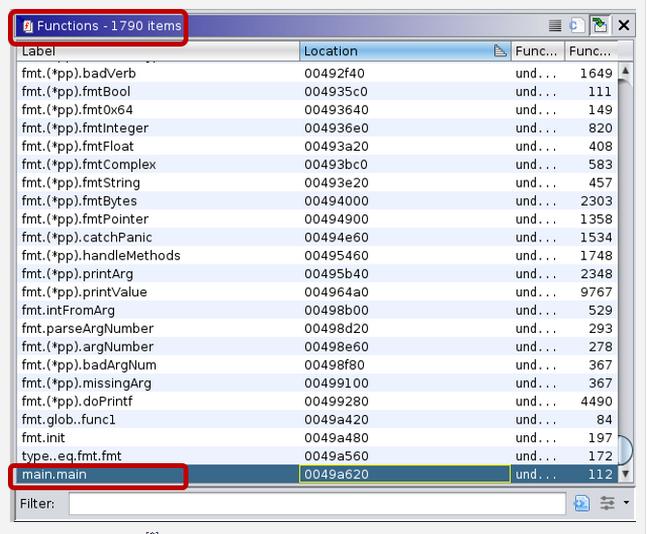The image size is (650, 534).
Task: Click the table rows menu icon
Action: 555,26
